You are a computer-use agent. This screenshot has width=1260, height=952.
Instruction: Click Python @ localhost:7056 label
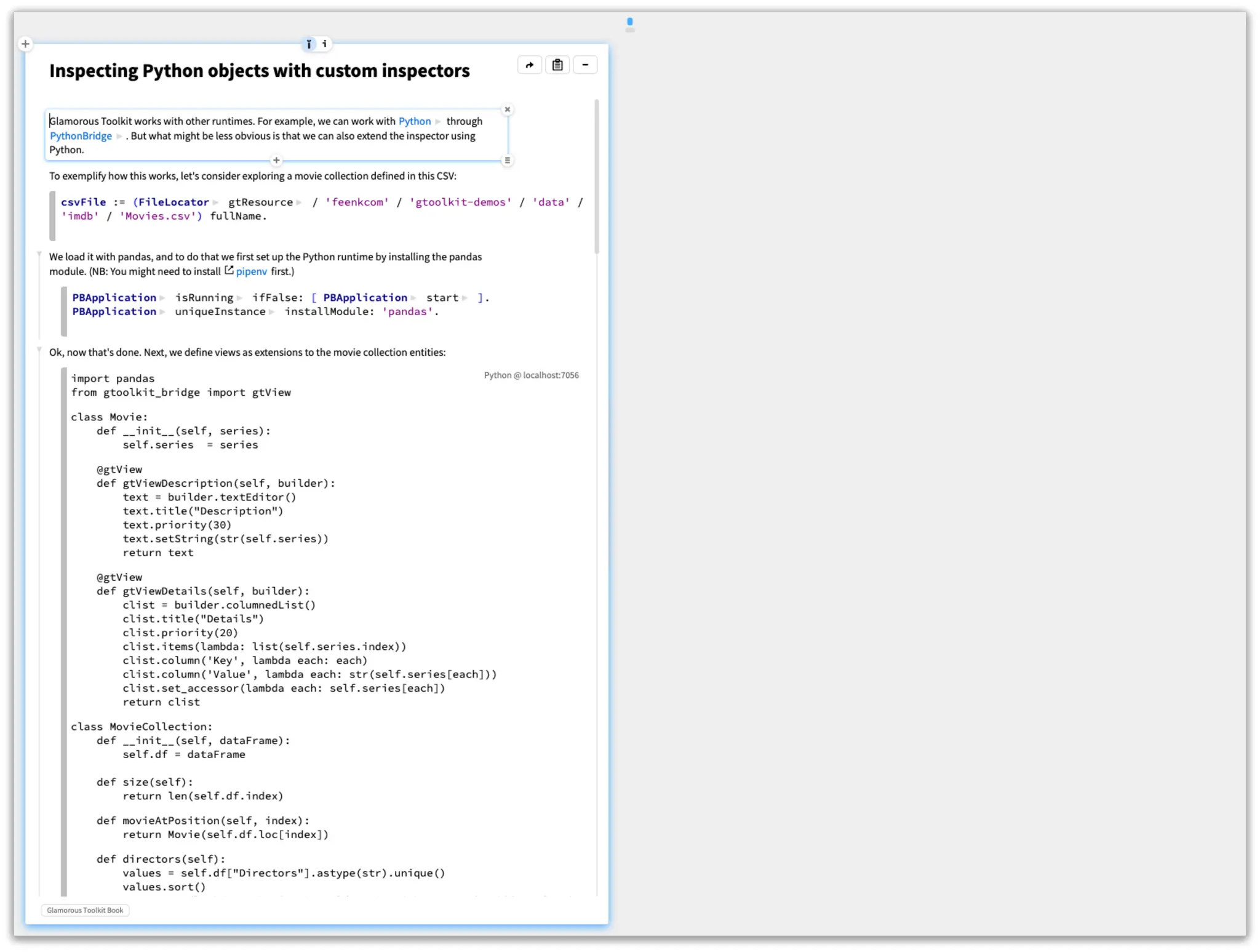tap(531, 375)
